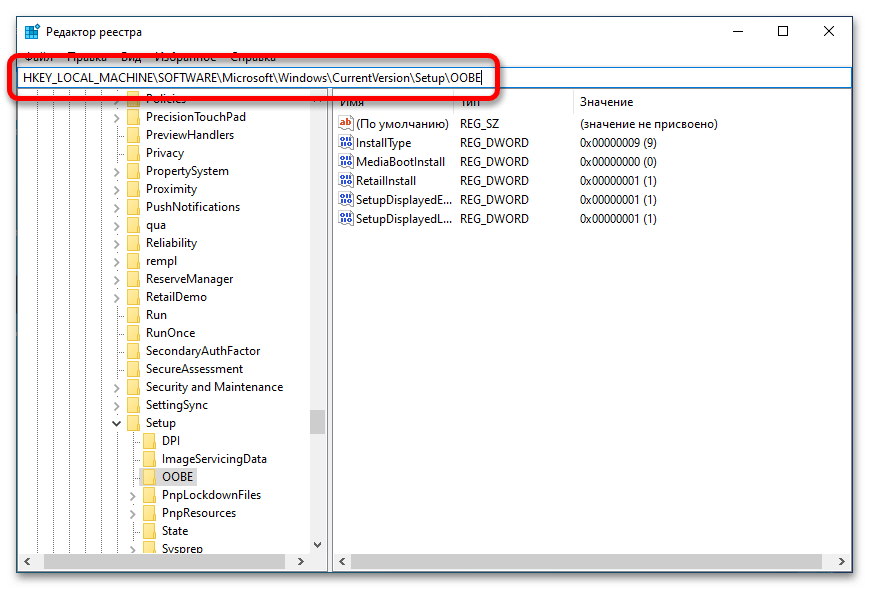Click the values pane horizontal scrollbar thumb
Image resolution: width=869 pixels, height=589 pixels.
coord(586,561)
